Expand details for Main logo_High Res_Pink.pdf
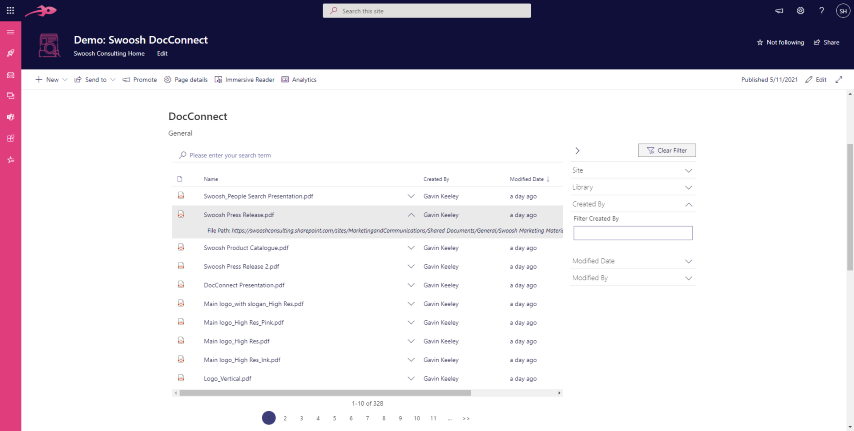Screen dimensions: 854x431 (411, 323)
